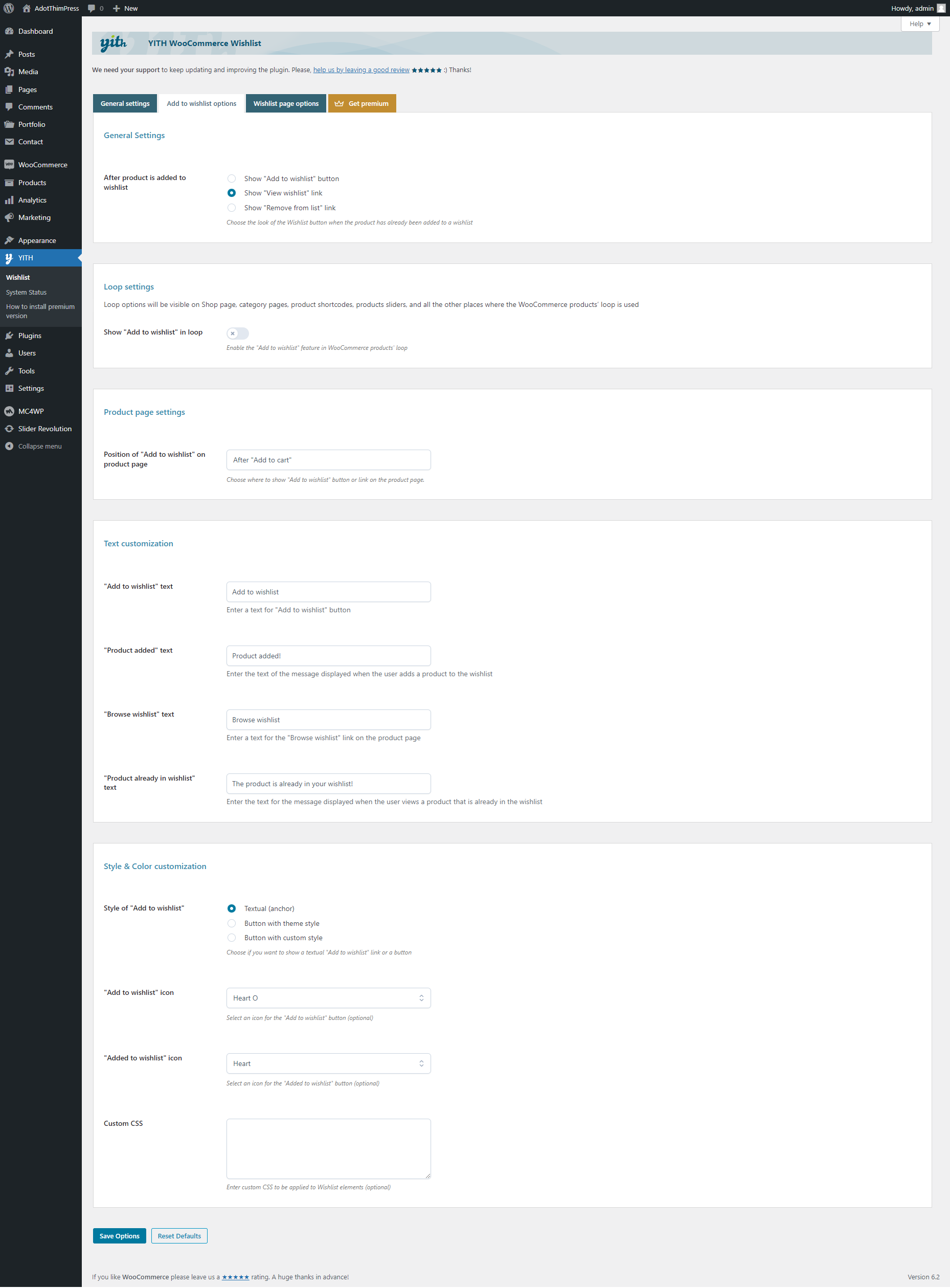950x1288 pixels.
Task: Go to Pages in the sidebar
Action: [x=41, y=89]
